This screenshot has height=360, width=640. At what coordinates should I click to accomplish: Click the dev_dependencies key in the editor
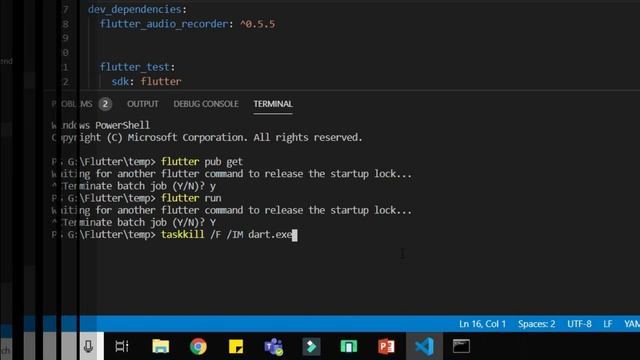[135, 9]
